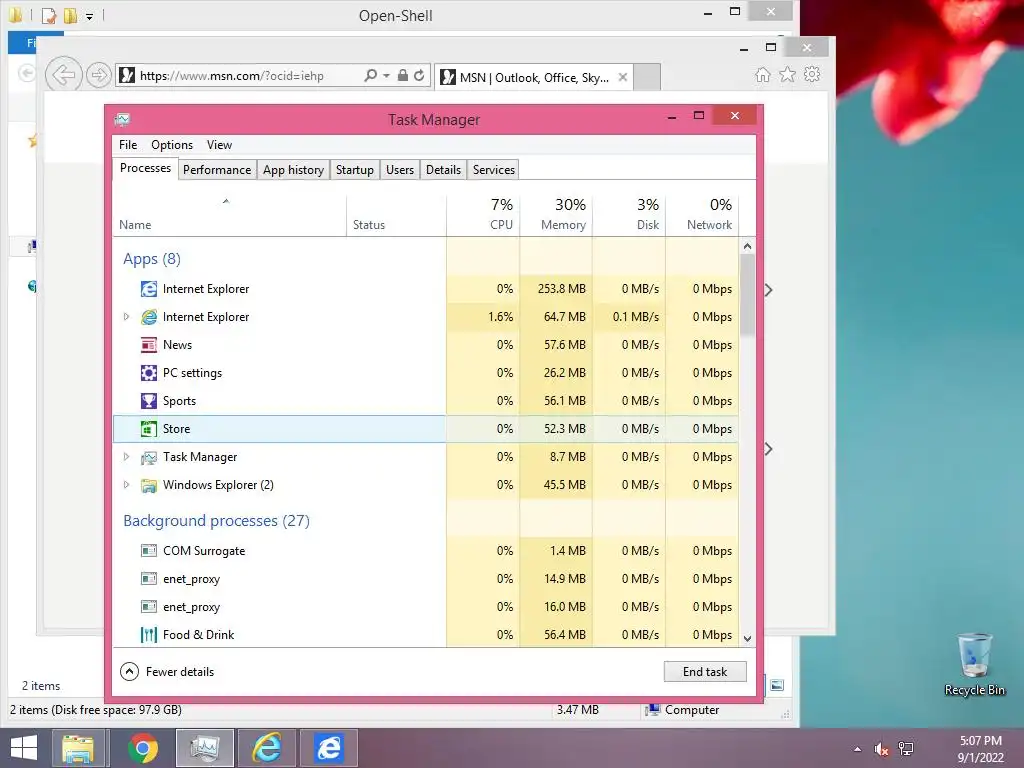Launch Google Chrome from the taskbar
Screen dimensions: 1024x768
pos(142,748)
